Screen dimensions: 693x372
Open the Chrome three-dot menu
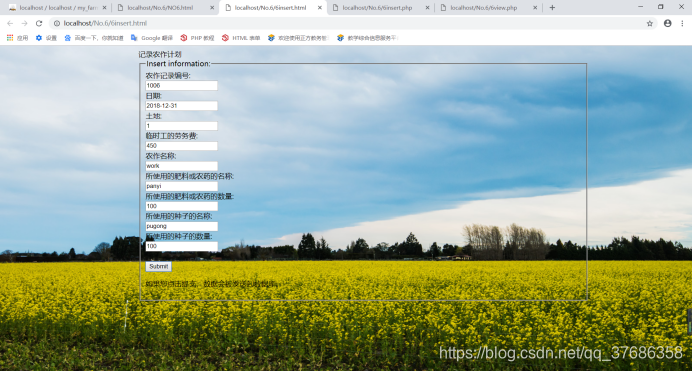(x=682, y=23)
